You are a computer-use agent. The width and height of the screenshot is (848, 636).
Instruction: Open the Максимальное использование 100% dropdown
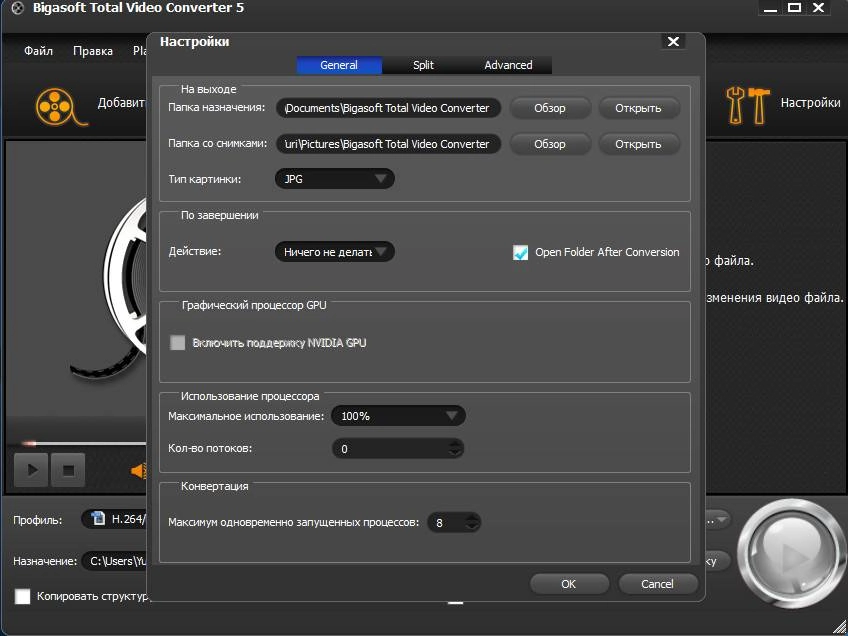pos(398,416)
